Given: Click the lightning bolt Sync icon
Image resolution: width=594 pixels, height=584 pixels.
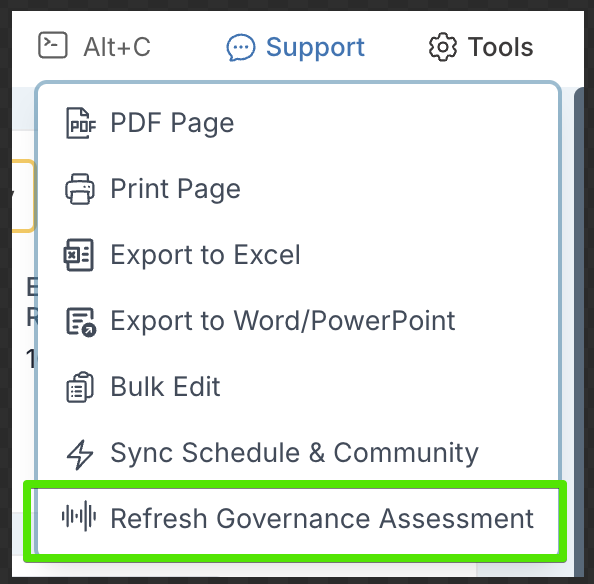Looking at the screenshot, I should pyautogui.click(x=80, y=454).
